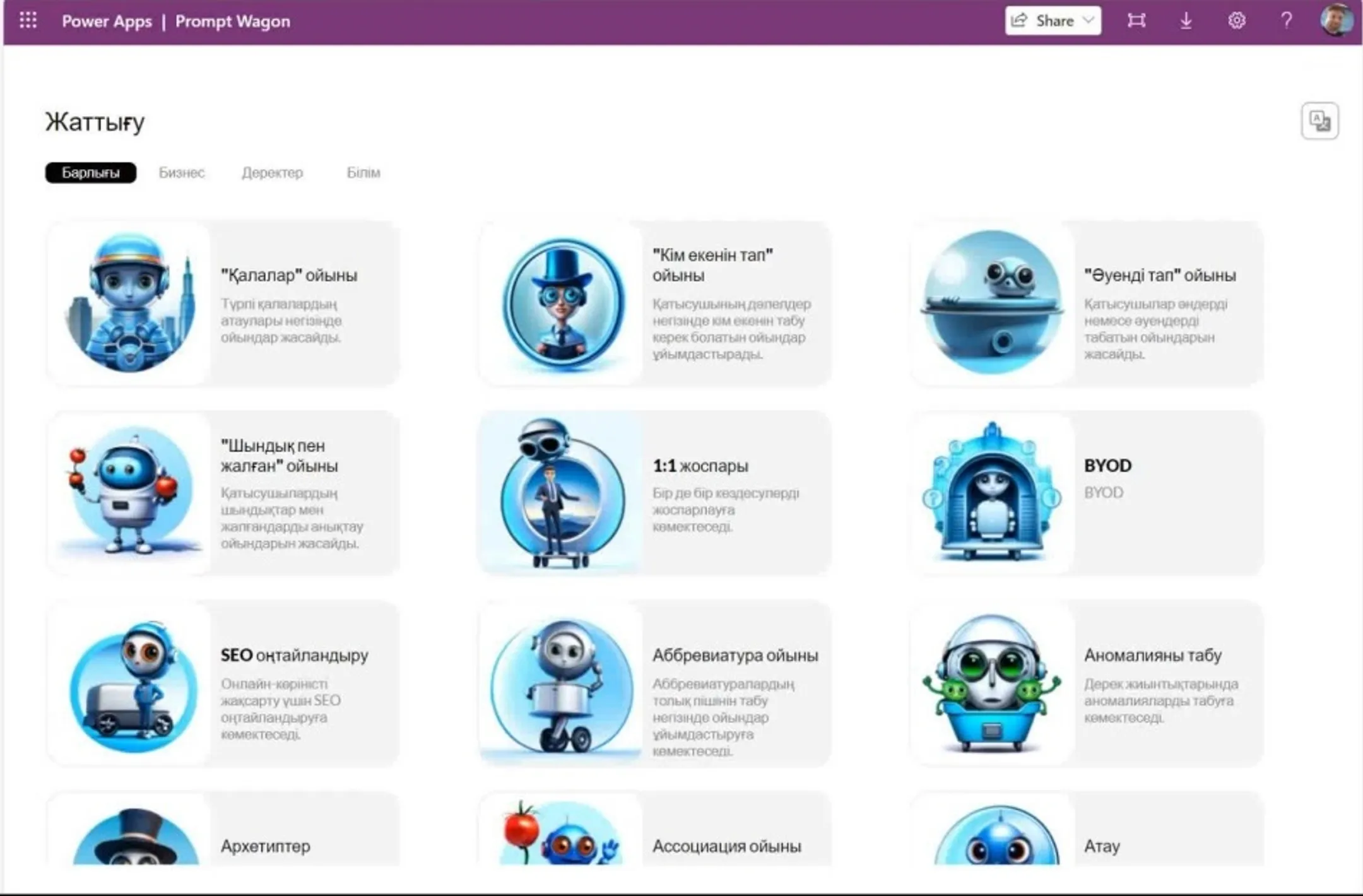Click the SEO оңтайландыру robot image

tap(130, 683)
